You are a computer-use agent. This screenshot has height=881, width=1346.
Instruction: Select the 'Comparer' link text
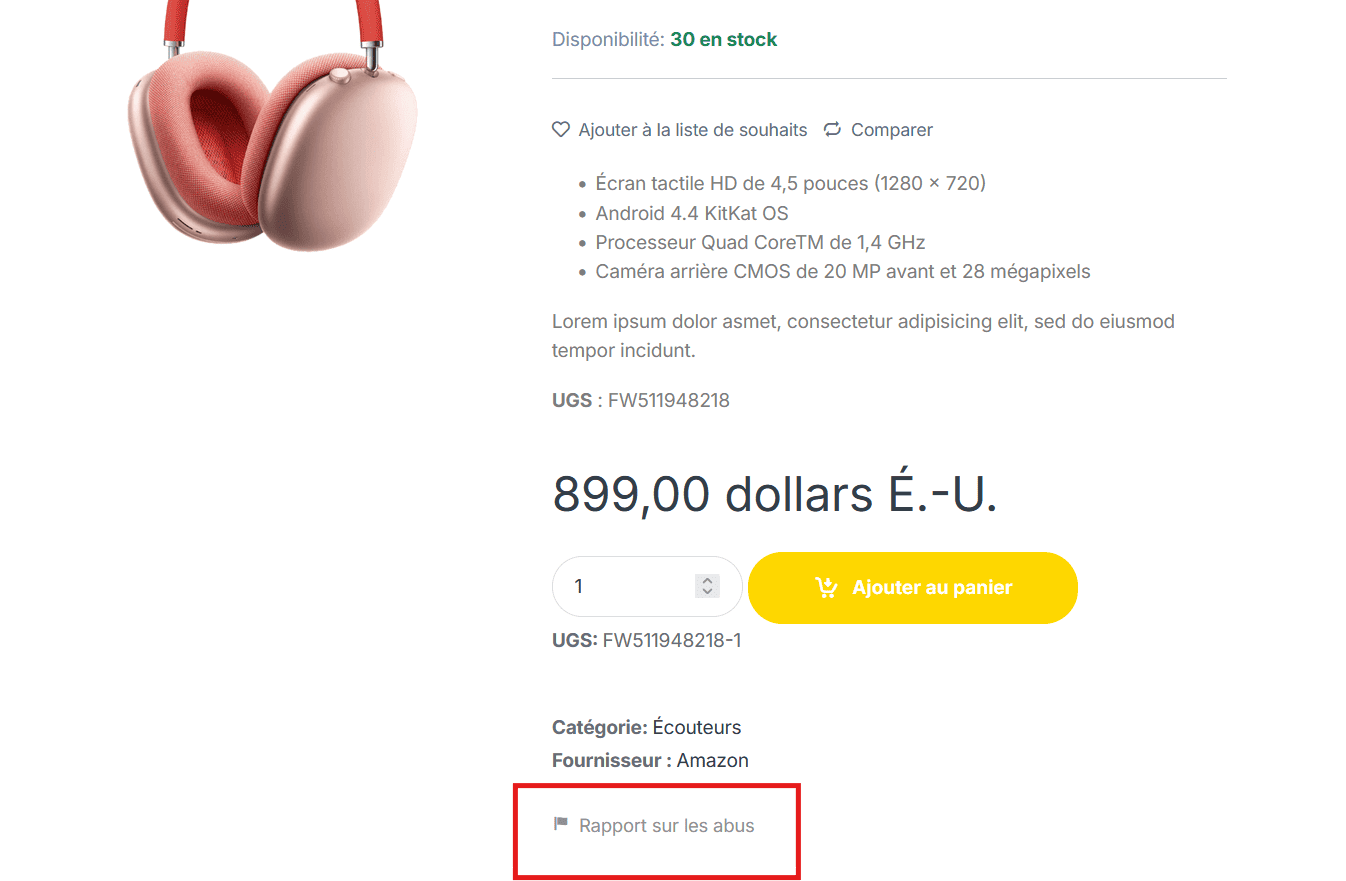tap(892, 130)
